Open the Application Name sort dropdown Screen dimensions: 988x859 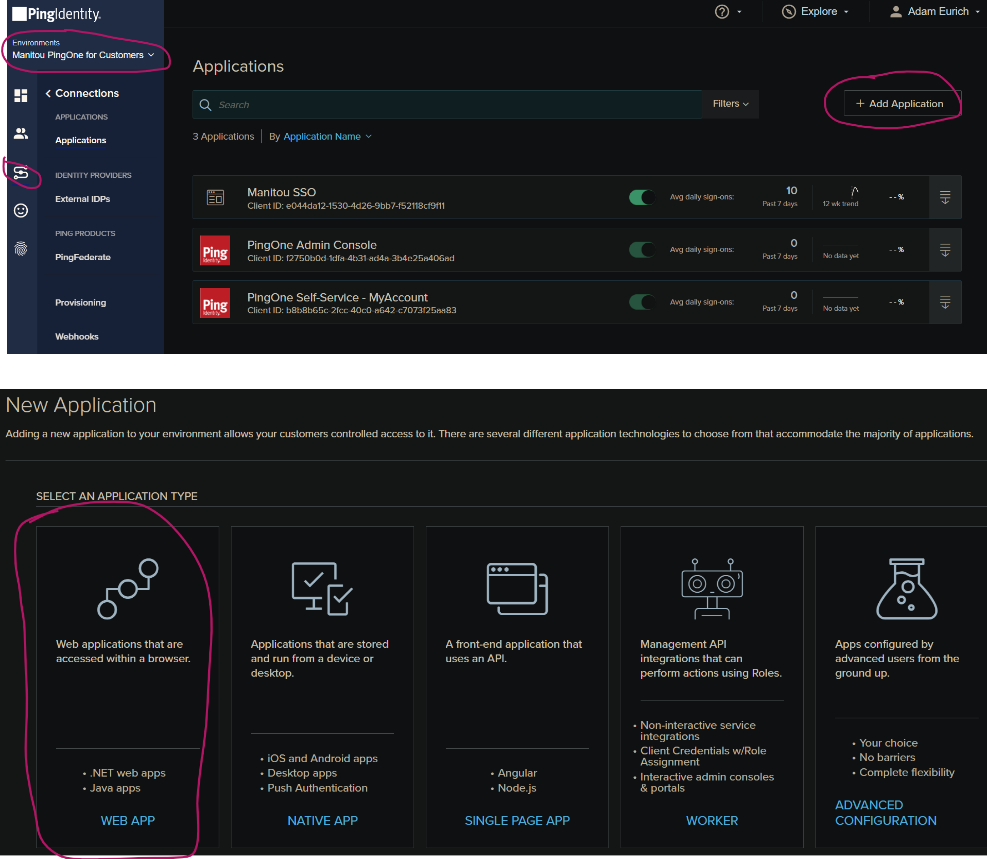(327, 137)
